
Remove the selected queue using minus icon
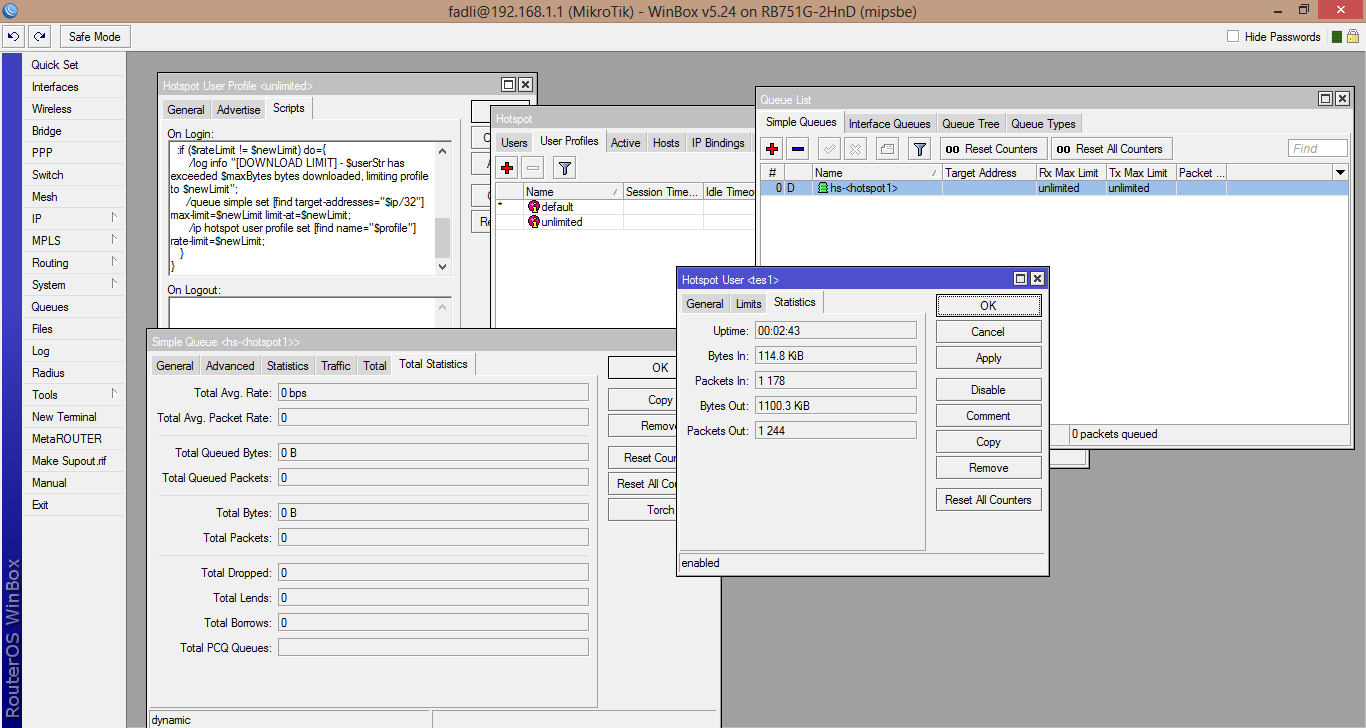click(797, 148)
